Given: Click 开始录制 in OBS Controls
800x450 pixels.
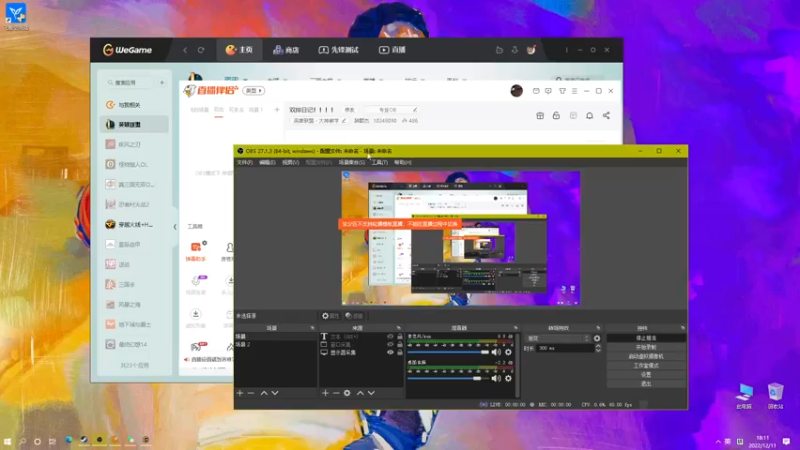Looking at the screenshot, I should pos(646,347).
